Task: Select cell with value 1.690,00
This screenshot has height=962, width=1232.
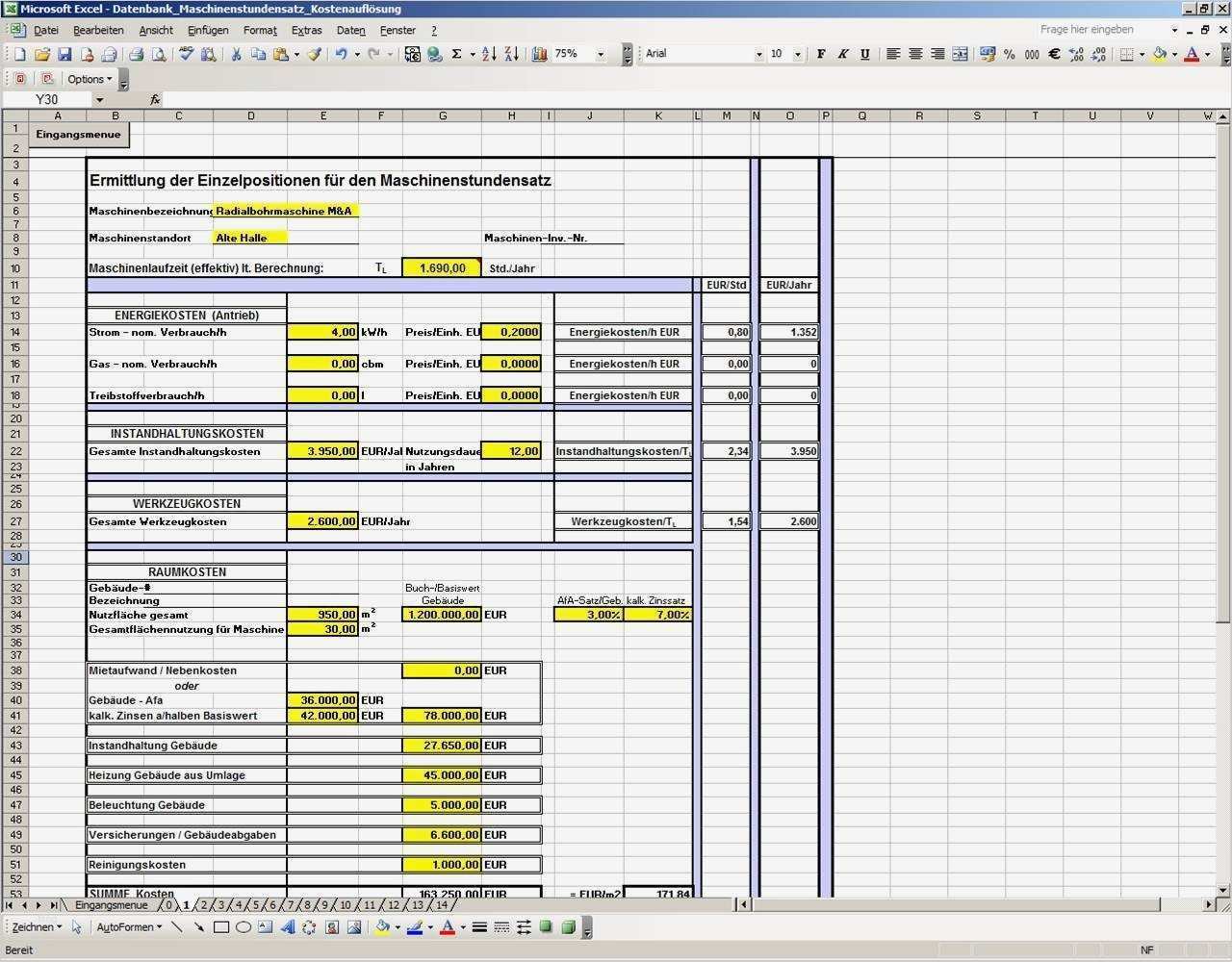Action: 442,268
